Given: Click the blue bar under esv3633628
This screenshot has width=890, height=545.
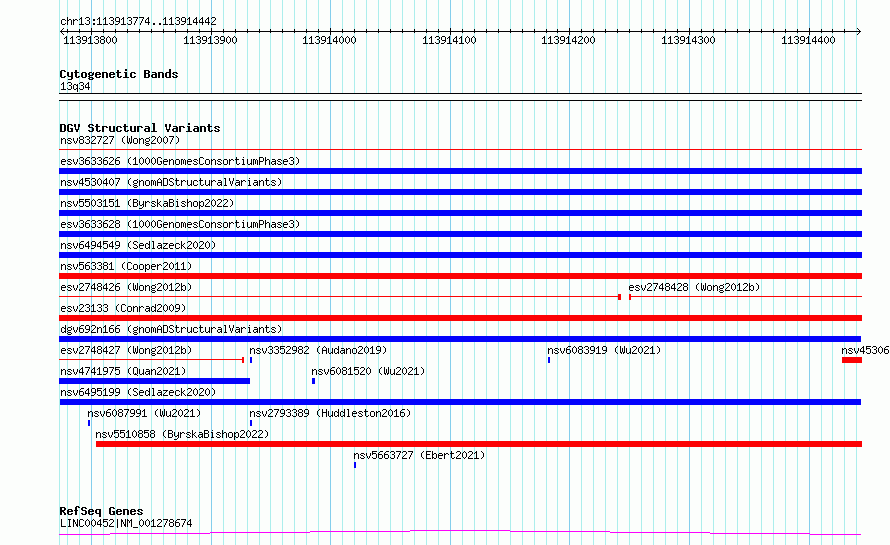Looking at the screenshot, I should (460, 234).
